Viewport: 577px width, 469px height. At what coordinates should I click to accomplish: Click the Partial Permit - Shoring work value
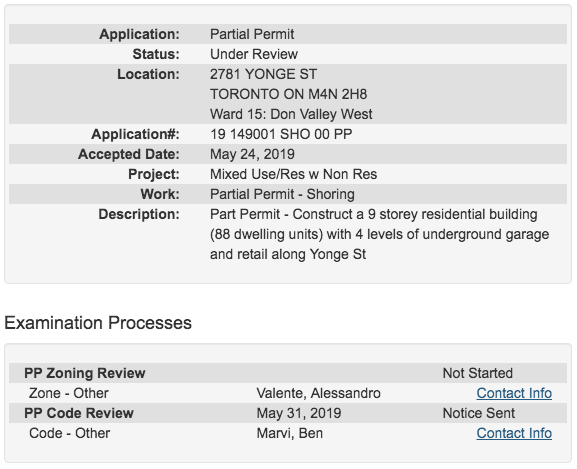(282, 194)
